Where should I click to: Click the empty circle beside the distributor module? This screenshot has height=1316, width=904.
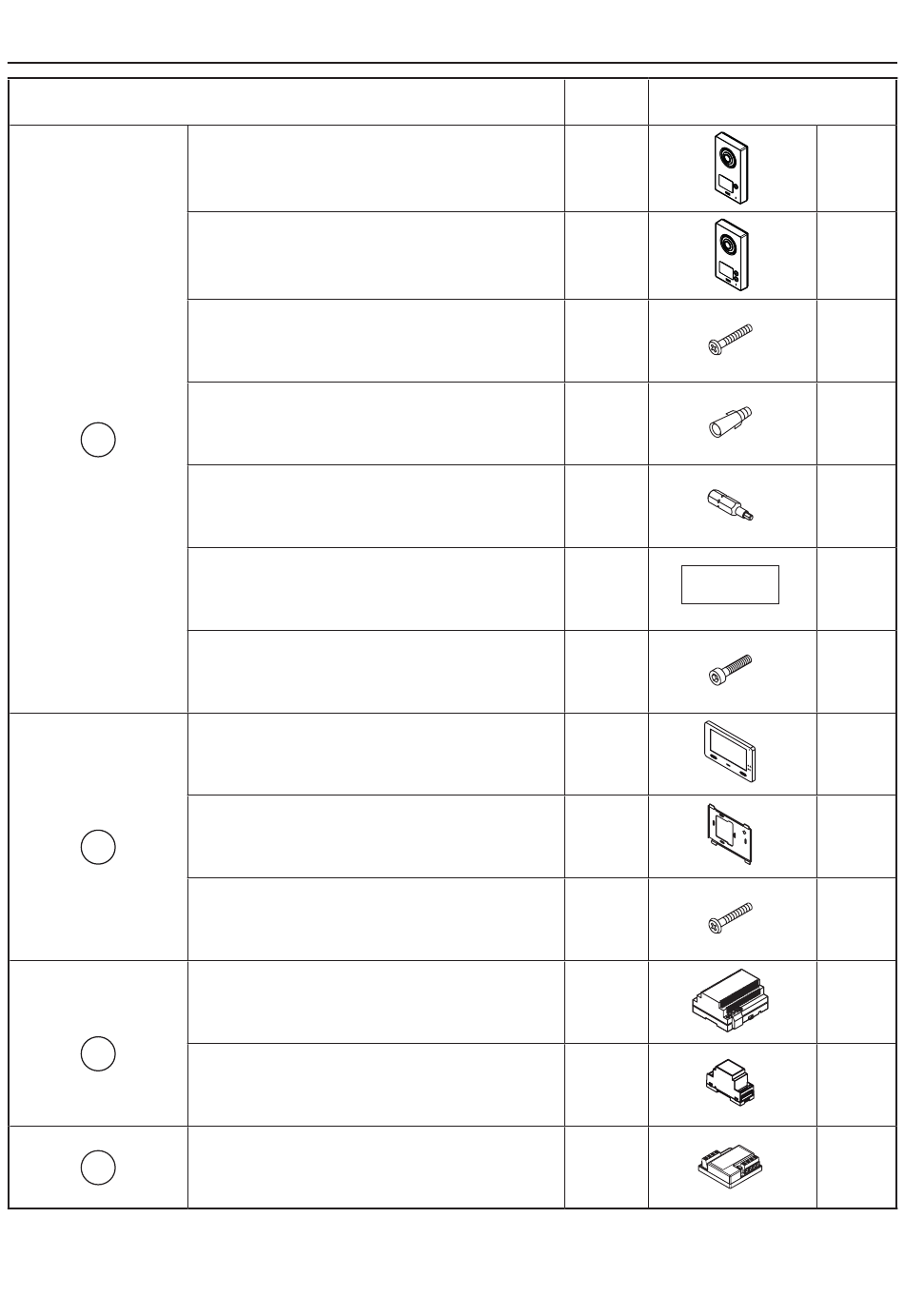(97, 1167)
